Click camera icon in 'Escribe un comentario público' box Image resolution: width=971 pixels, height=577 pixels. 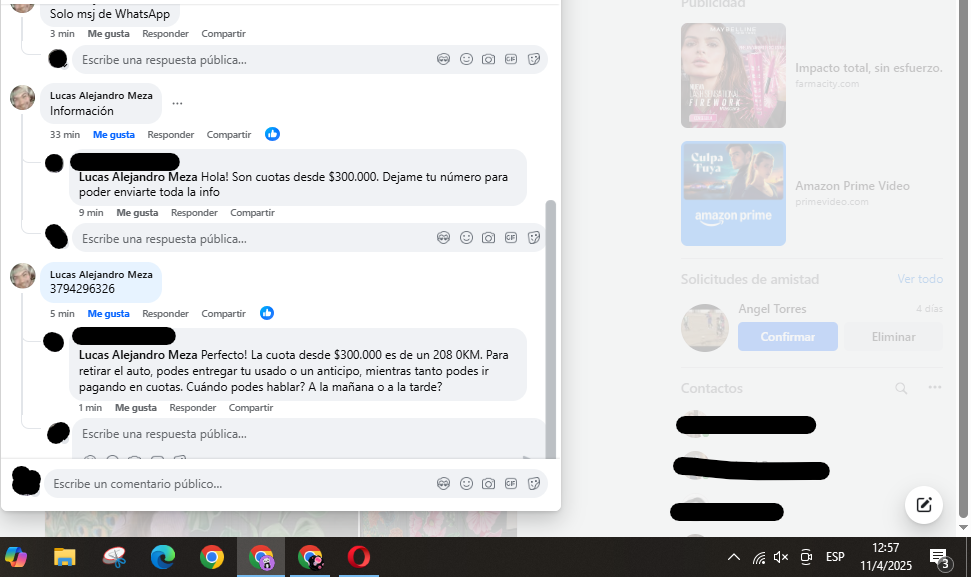(488, 484)
